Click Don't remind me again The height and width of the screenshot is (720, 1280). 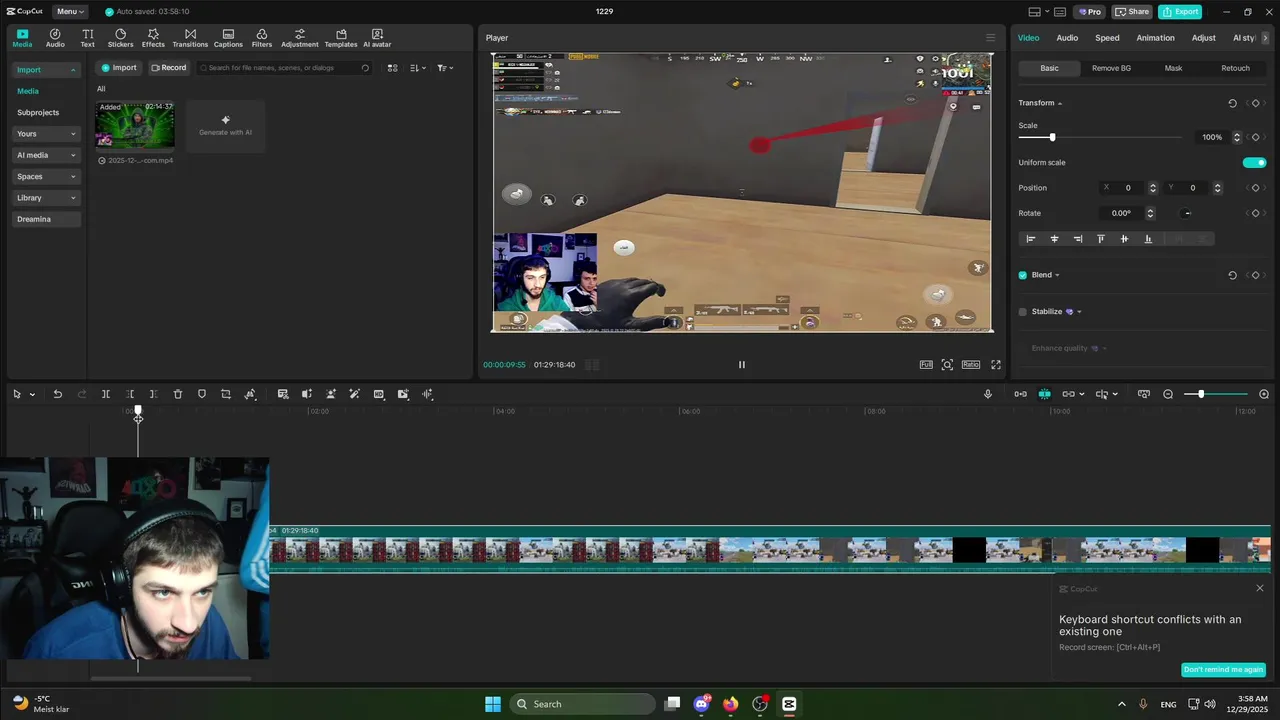pos(1223,670)
